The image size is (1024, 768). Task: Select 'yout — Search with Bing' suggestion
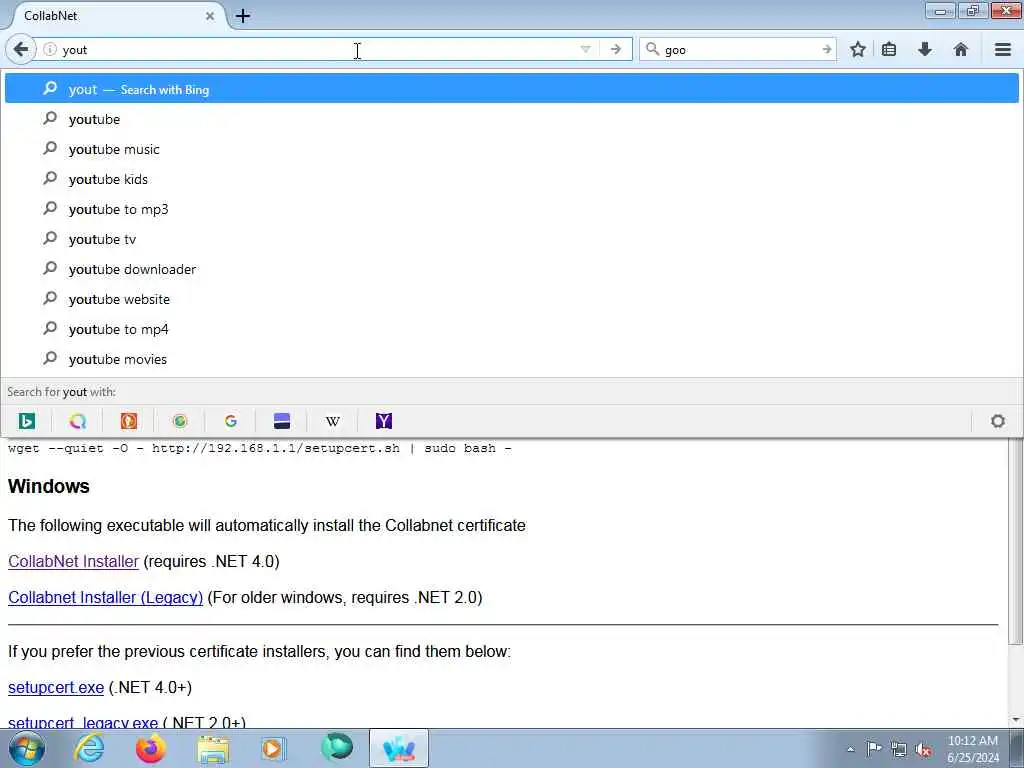coord(511,89)
